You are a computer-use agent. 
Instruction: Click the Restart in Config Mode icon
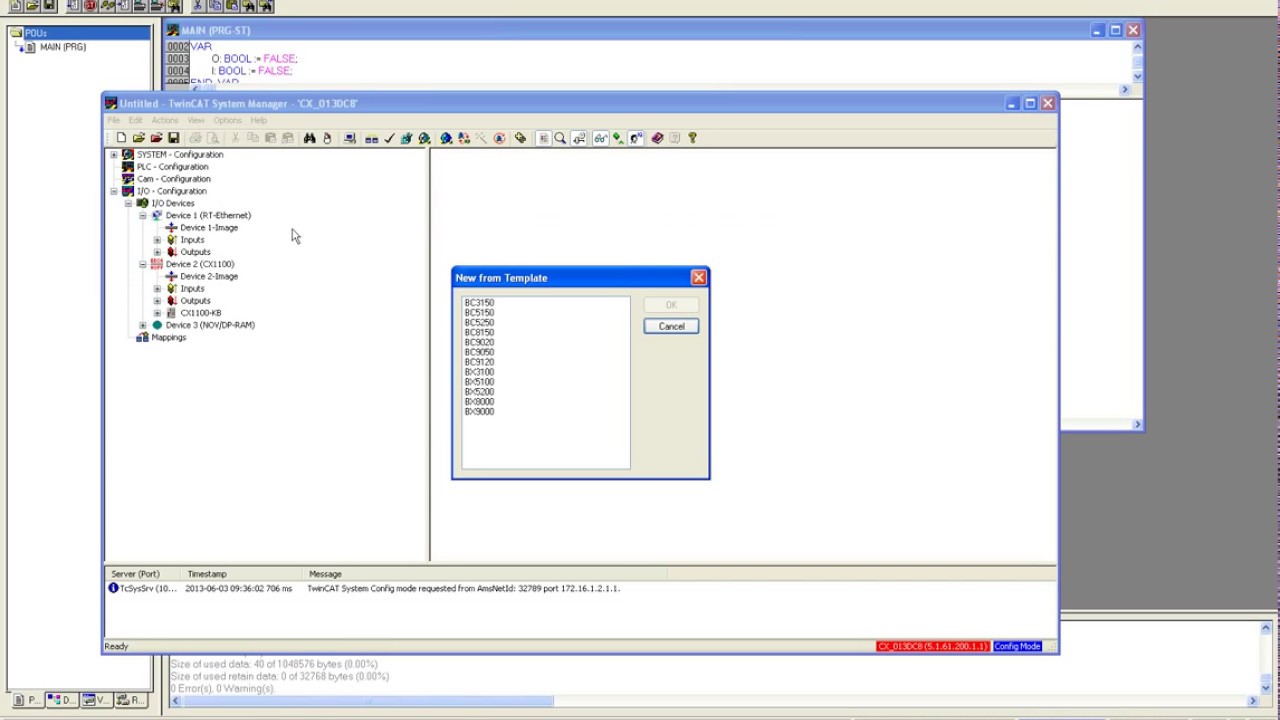[x=446, y=138]
